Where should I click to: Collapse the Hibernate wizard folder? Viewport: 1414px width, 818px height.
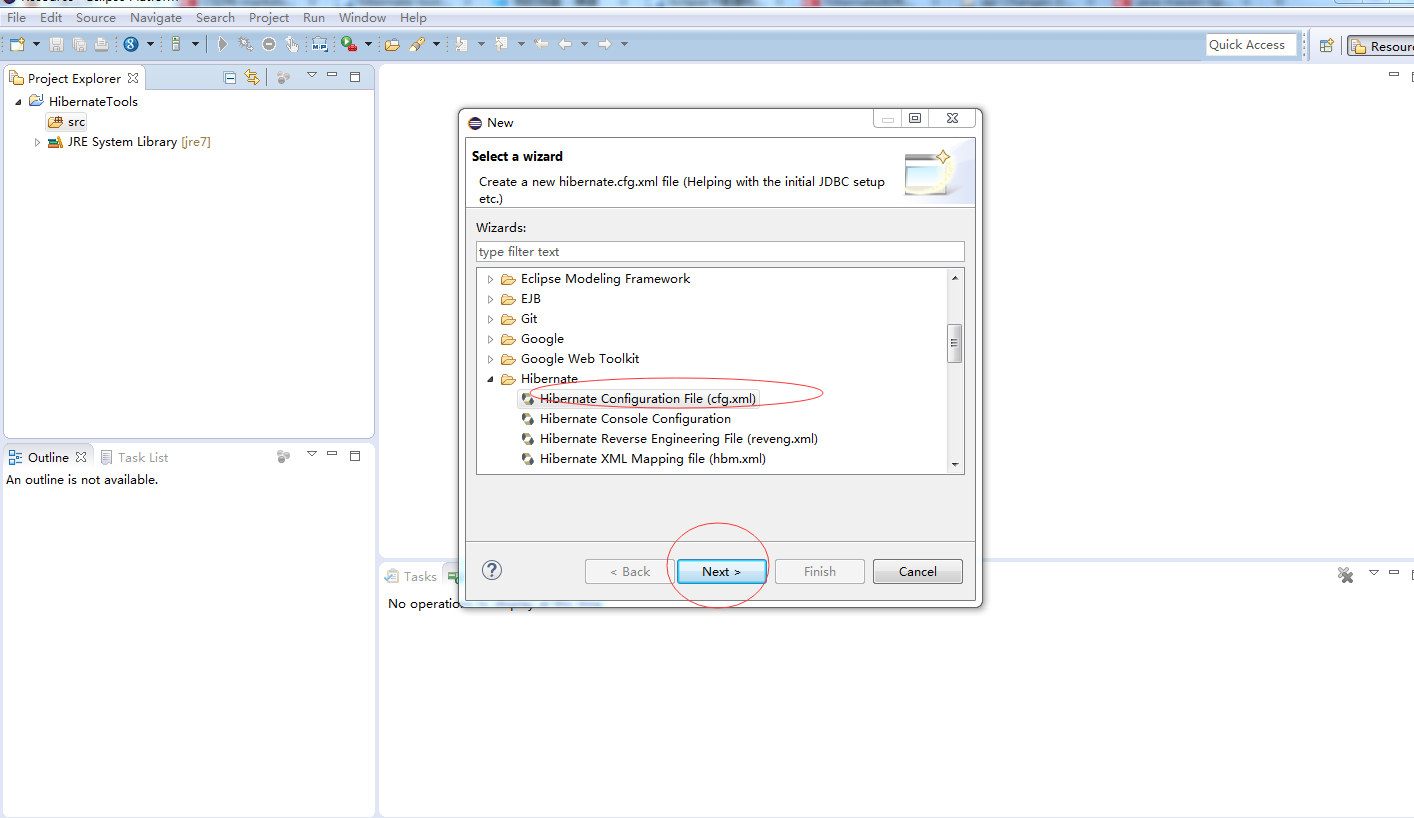point(490,379)
